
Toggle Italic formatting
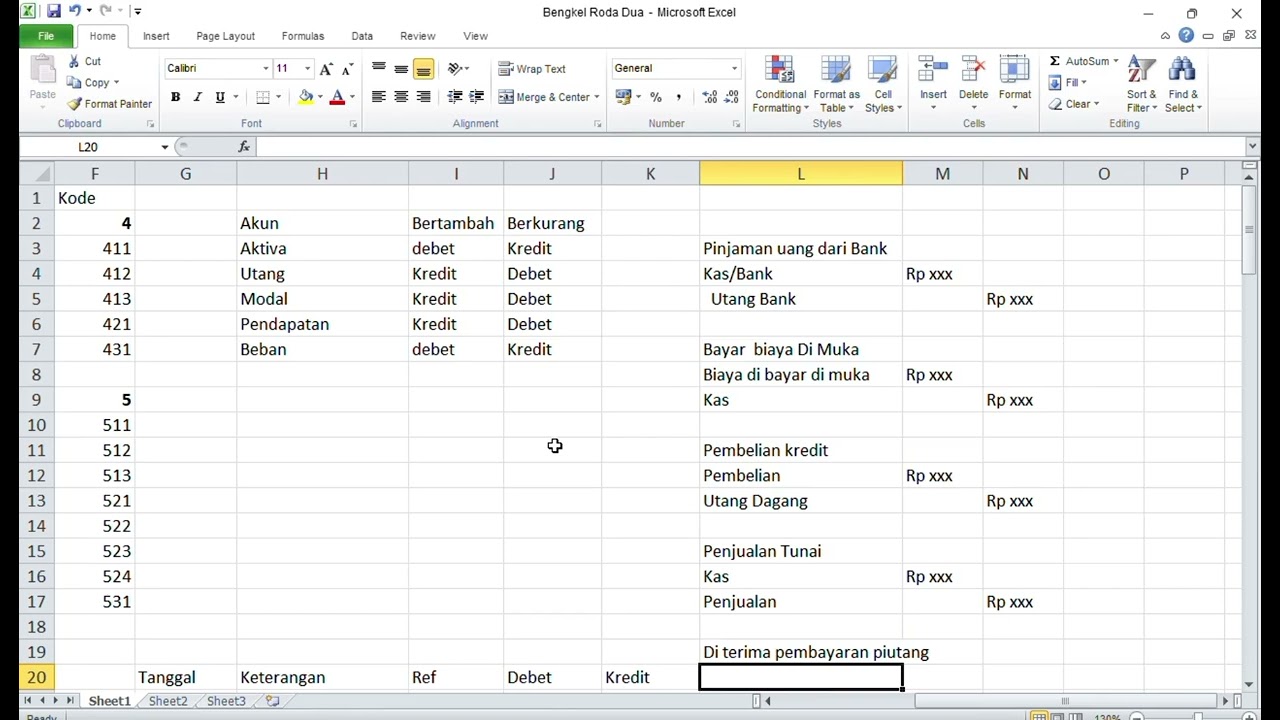(x=197, y=97)
